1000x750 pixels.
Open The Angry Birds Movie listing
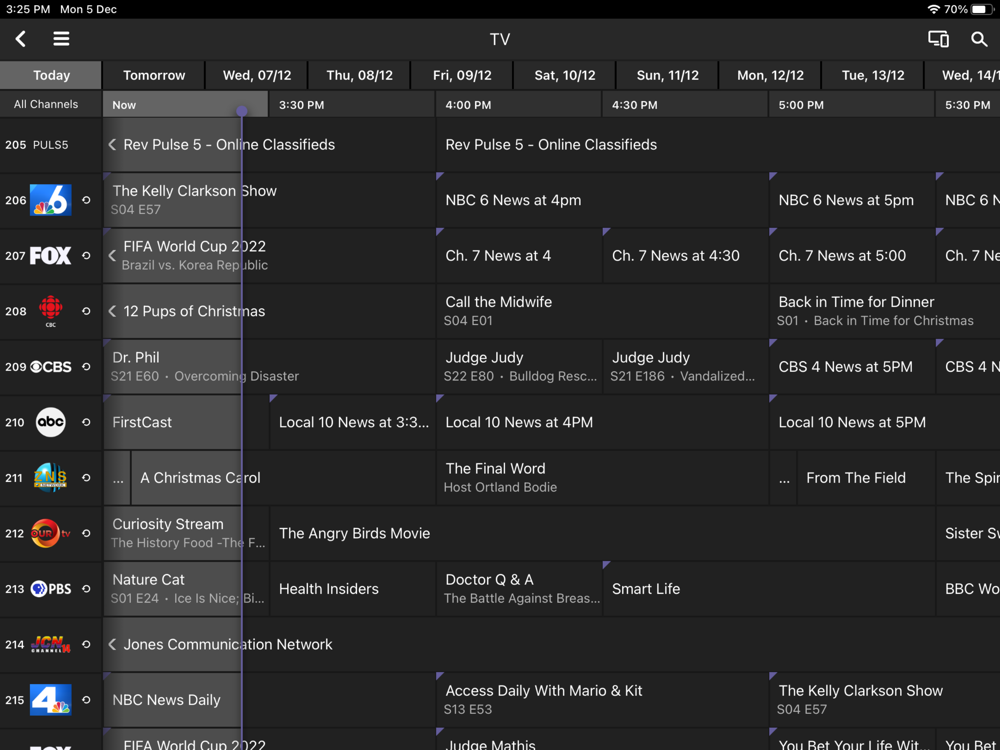click(x=601, y=533)
